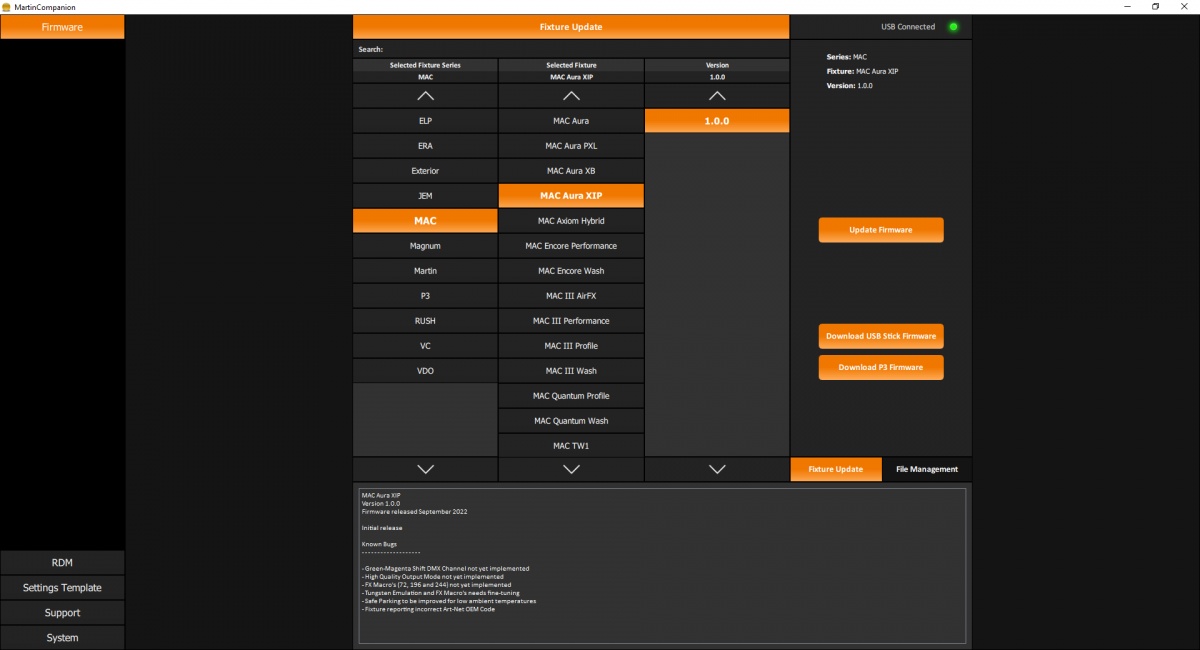The height and width of the screenshot is (650, 1200).
Task: Choose the MAC Aura fixture row
Action: click(571, 121)
